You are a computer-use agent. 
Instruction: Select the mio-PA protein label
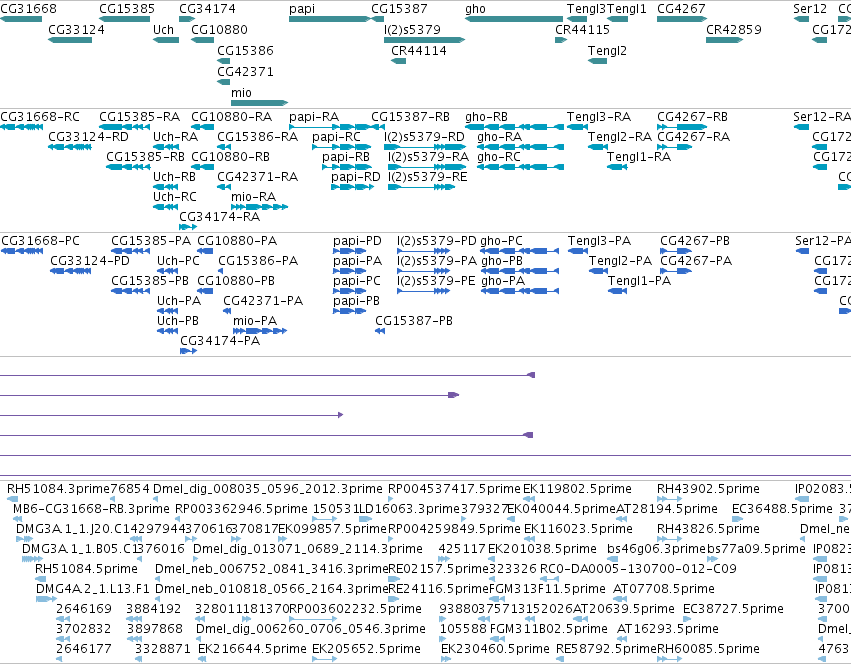(255, 321)
